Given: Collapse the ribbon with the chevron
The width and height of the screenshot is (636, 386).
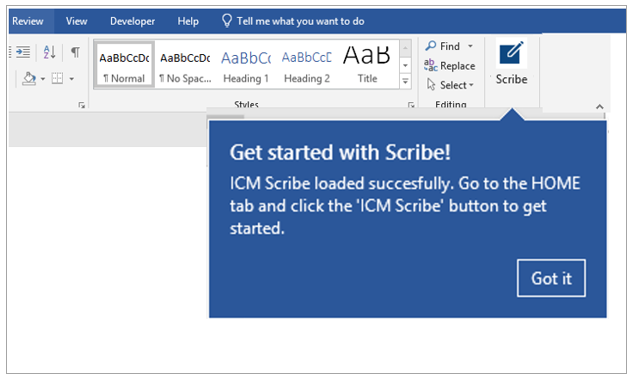Looking at the screenshot, I should [x=599, y=107].
